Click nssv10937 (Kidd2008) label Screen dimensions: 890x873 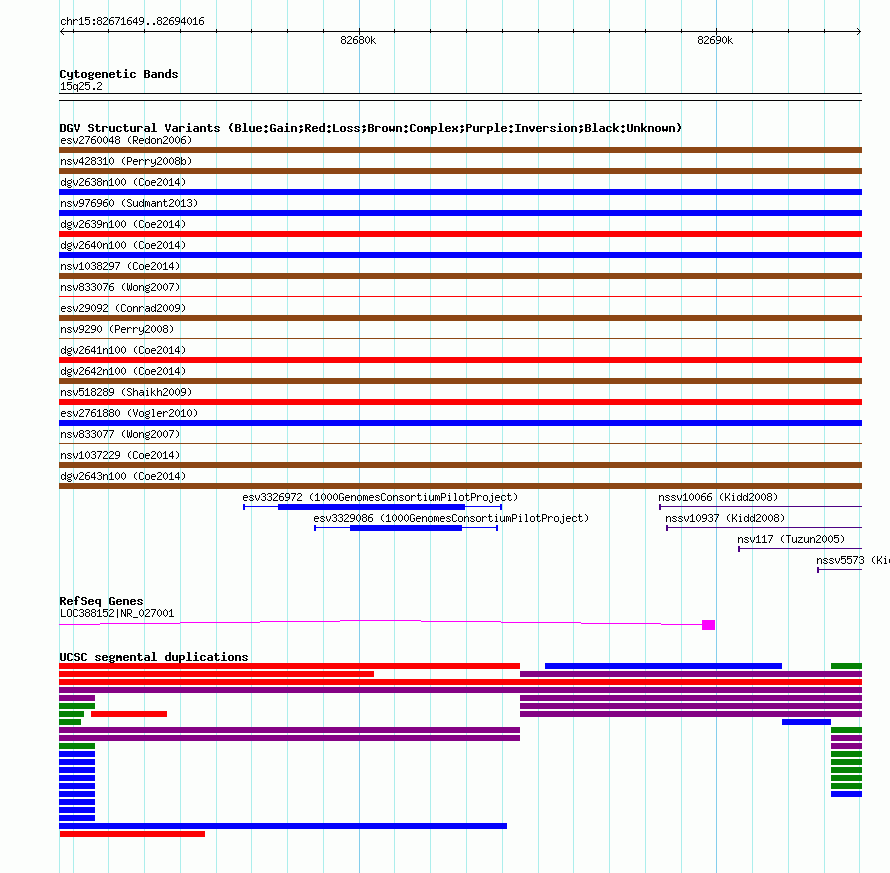[x=725, y=518]
